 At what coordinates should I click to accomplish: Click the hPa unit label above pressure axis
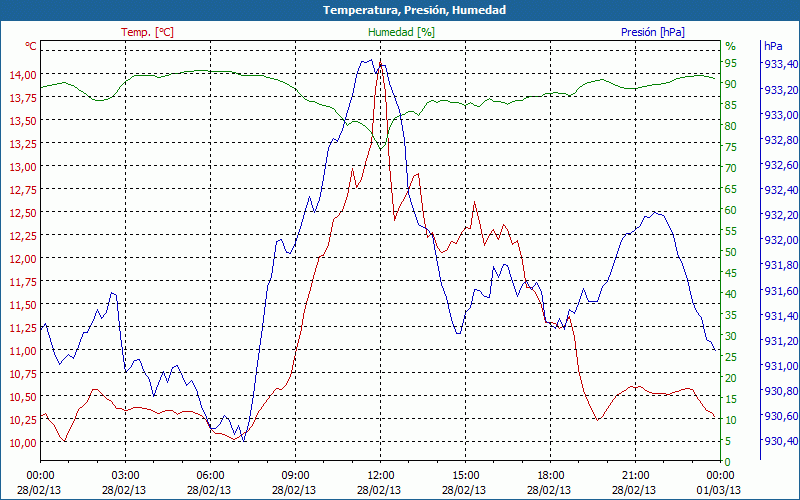tap(773, 46)
